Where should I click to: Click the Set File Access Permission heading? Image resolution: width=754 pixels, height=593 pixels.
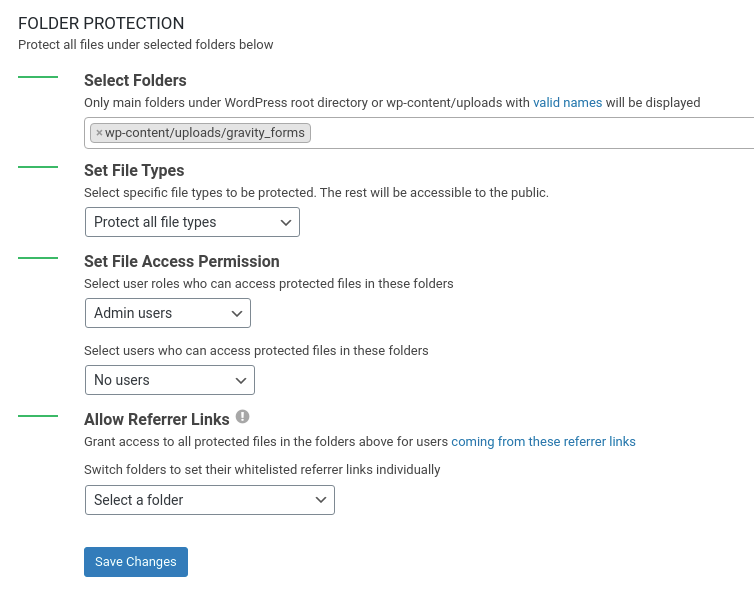click(182, 261)
